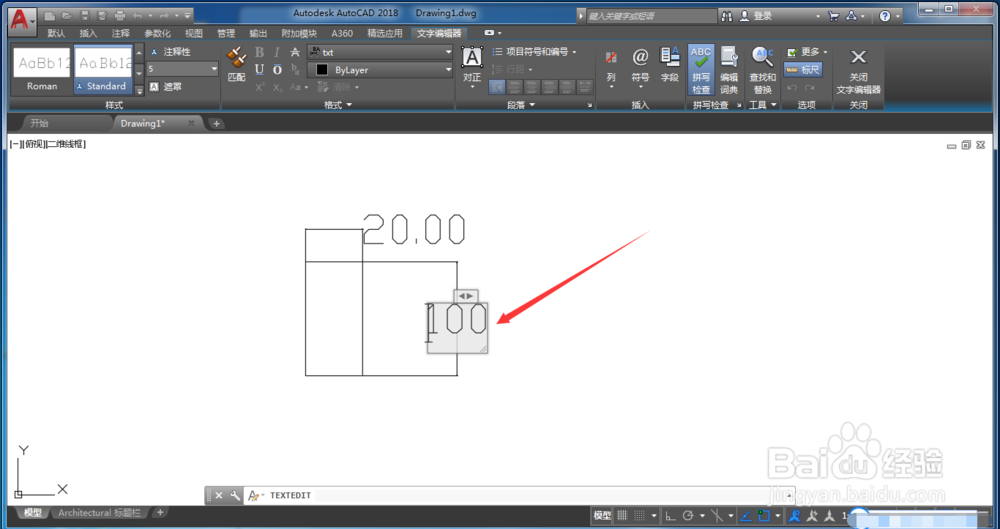Click the 开始 start file tab
1000x529 pixels.
click(x=40, y=123)
